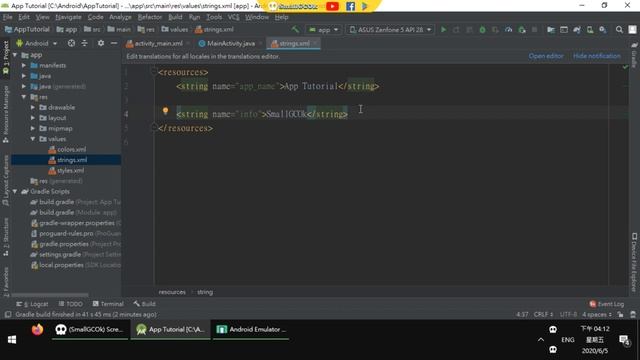This screenshot has height=360, width=640.
Task: Click the CRLF line separator selector
Action: (543, 315)
